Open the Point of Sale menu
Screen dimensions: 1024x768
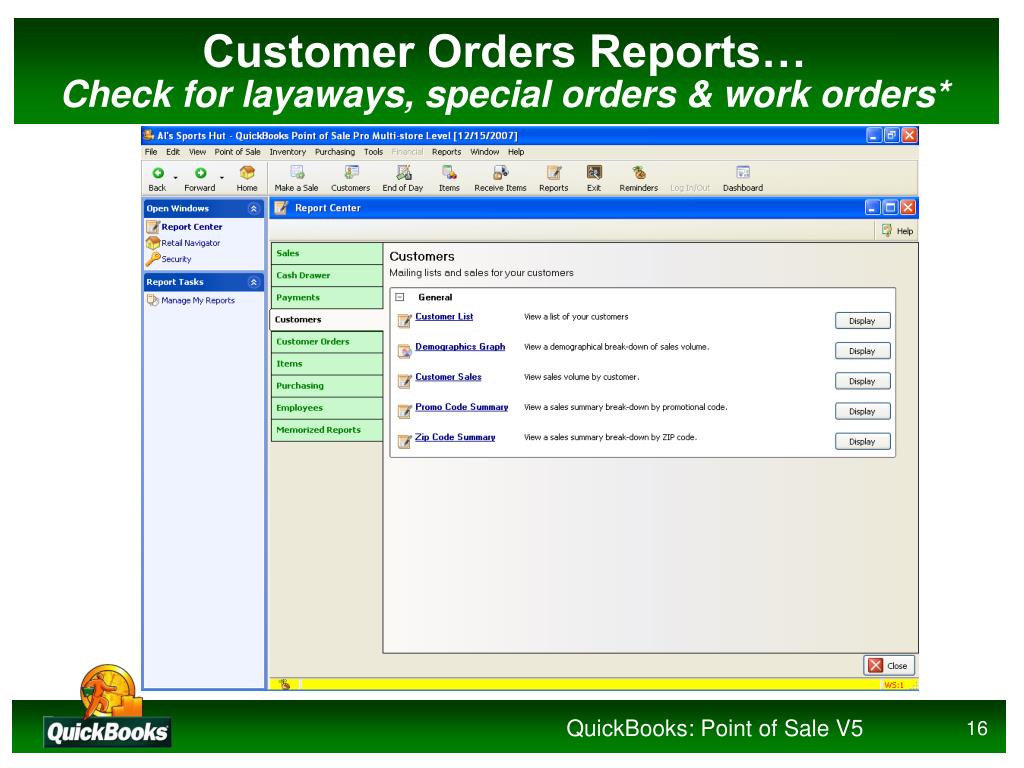click(238, 152)
